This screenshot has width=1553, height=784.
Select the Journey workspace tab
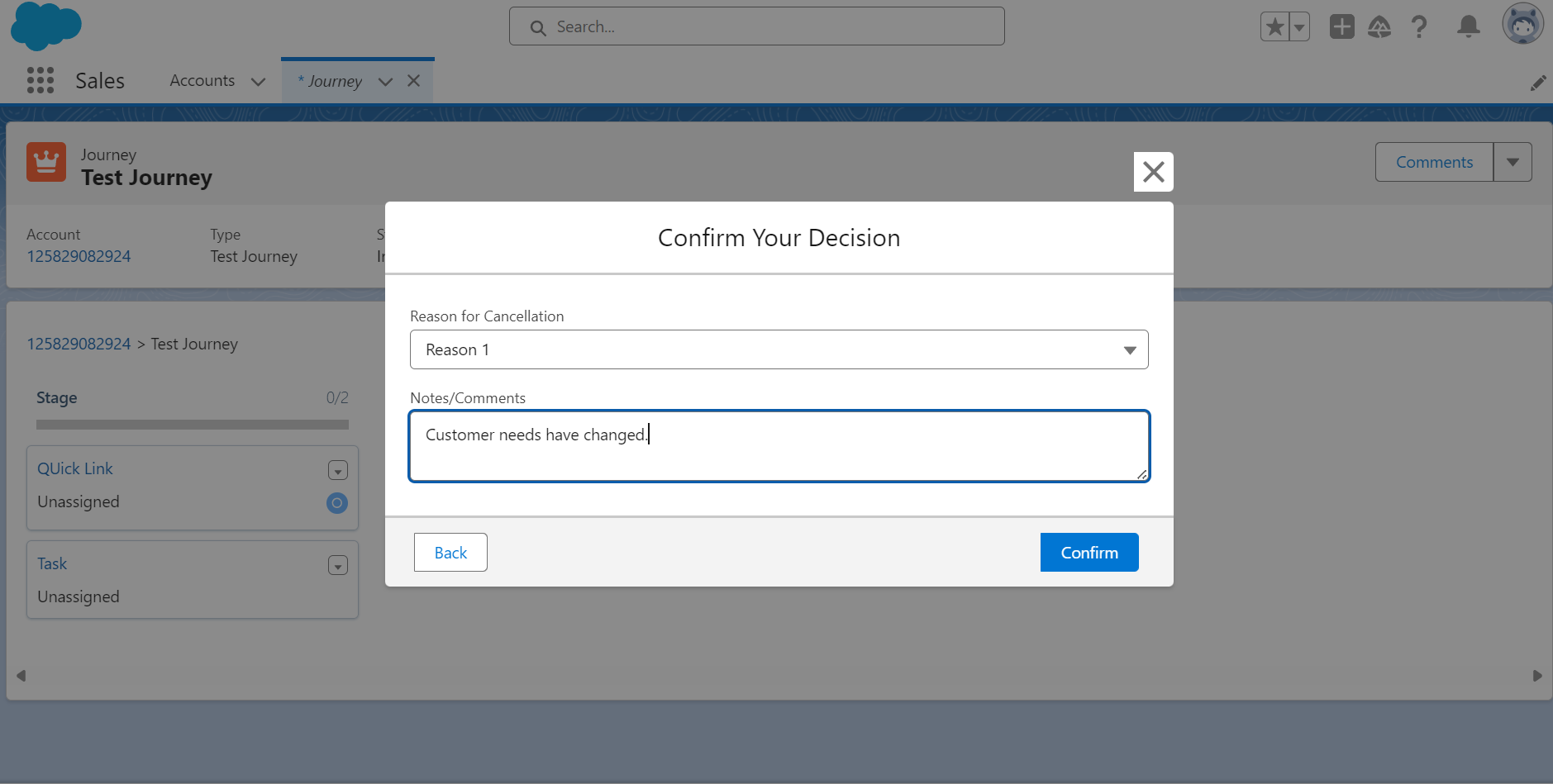[x=335, y=80]
